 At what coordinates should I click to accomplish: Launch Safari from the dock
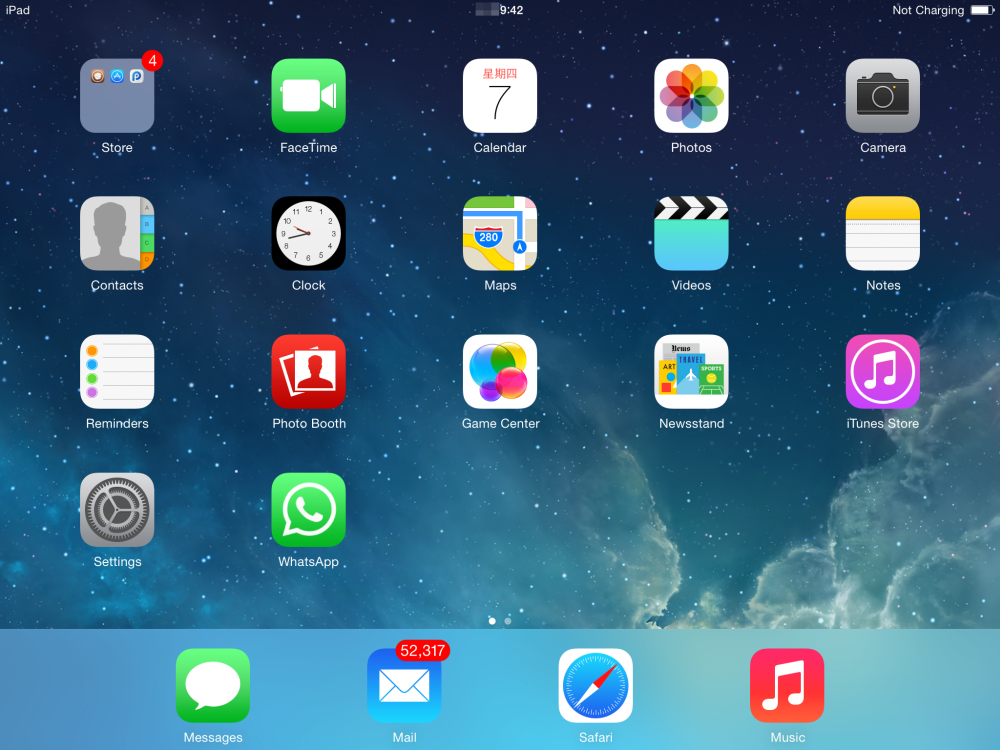tap(595, 686)
